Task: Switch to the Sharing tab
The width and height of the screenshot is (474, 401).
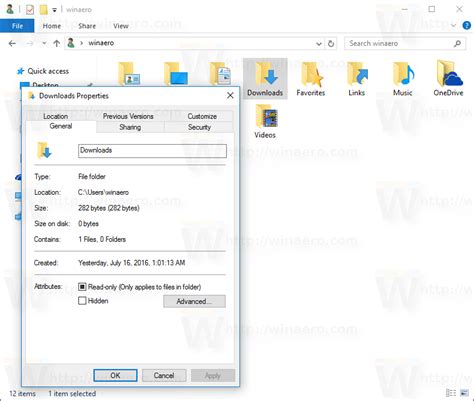Action: coord(130,127)
